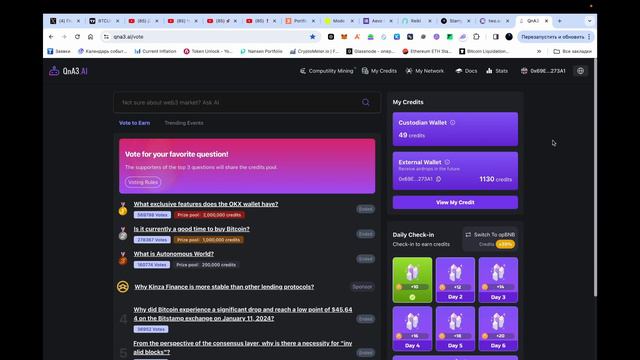Image resolution: width=640 pixels, height=360 pixels.
Task: Click the QnA3.AI logo
Action: point(68,71)
